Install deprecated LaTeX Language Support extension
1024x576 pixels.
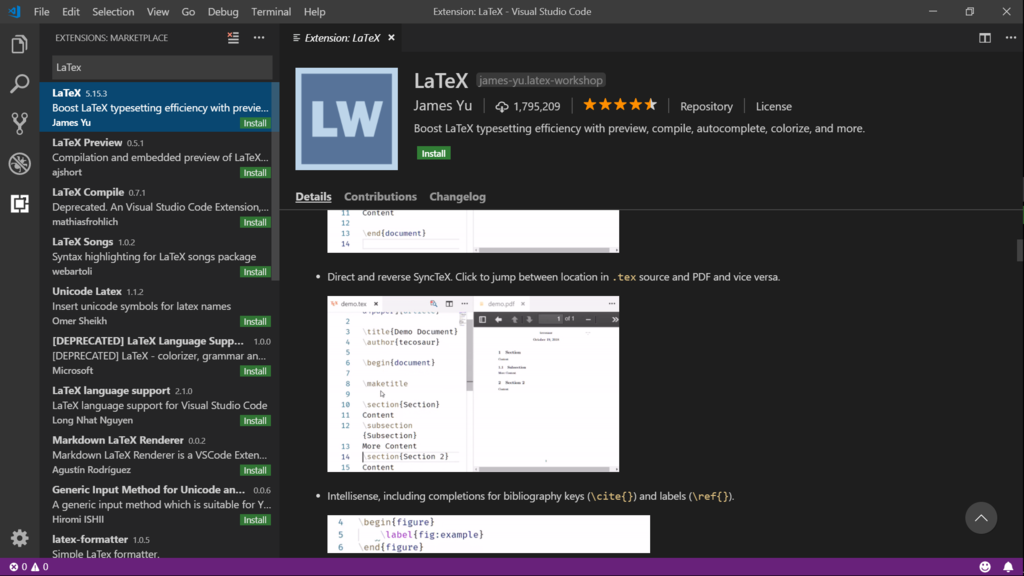pyautogui.click(x=255, y=371)
